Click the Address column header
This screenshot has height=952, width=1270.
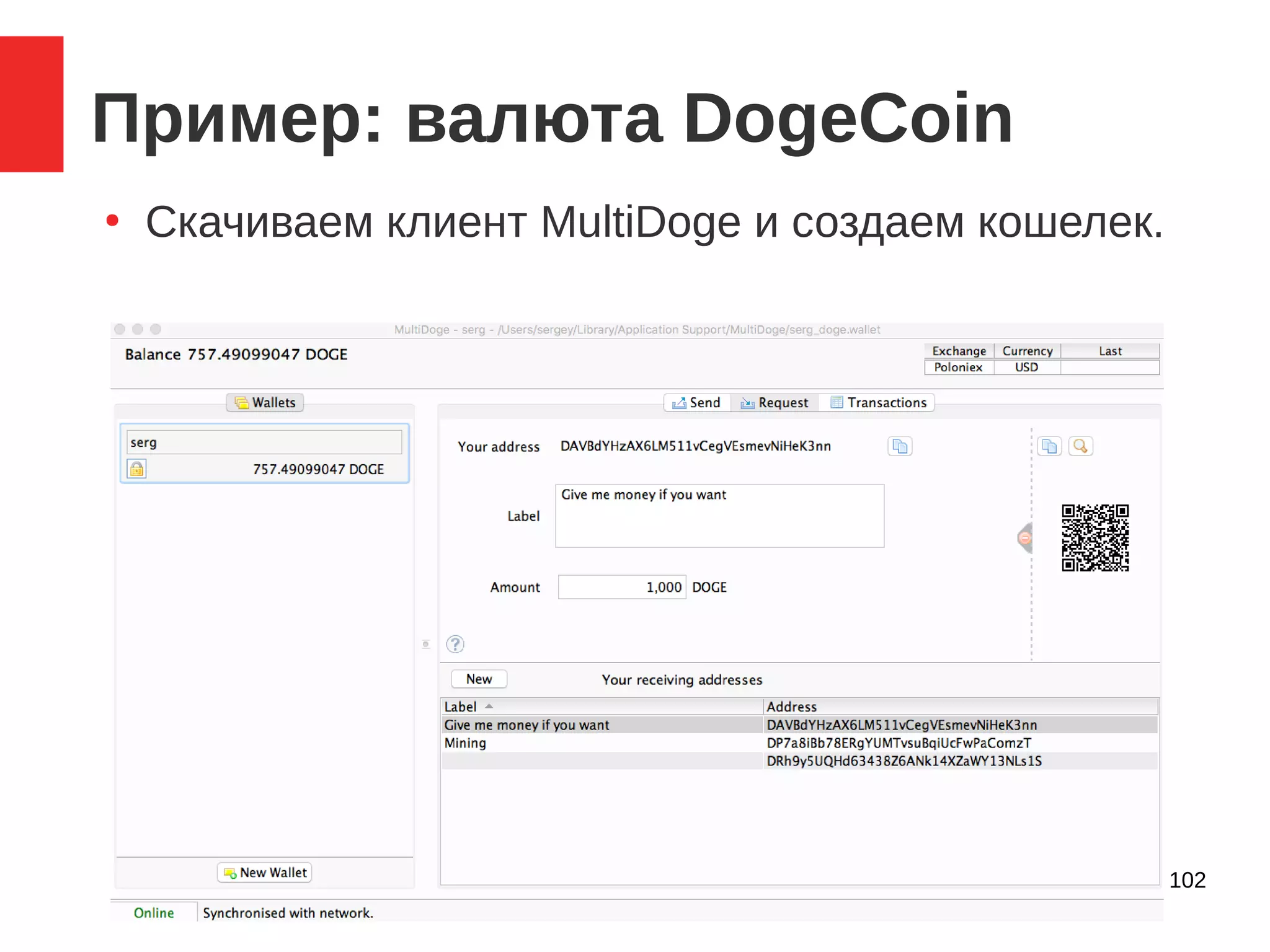[960, 707]
